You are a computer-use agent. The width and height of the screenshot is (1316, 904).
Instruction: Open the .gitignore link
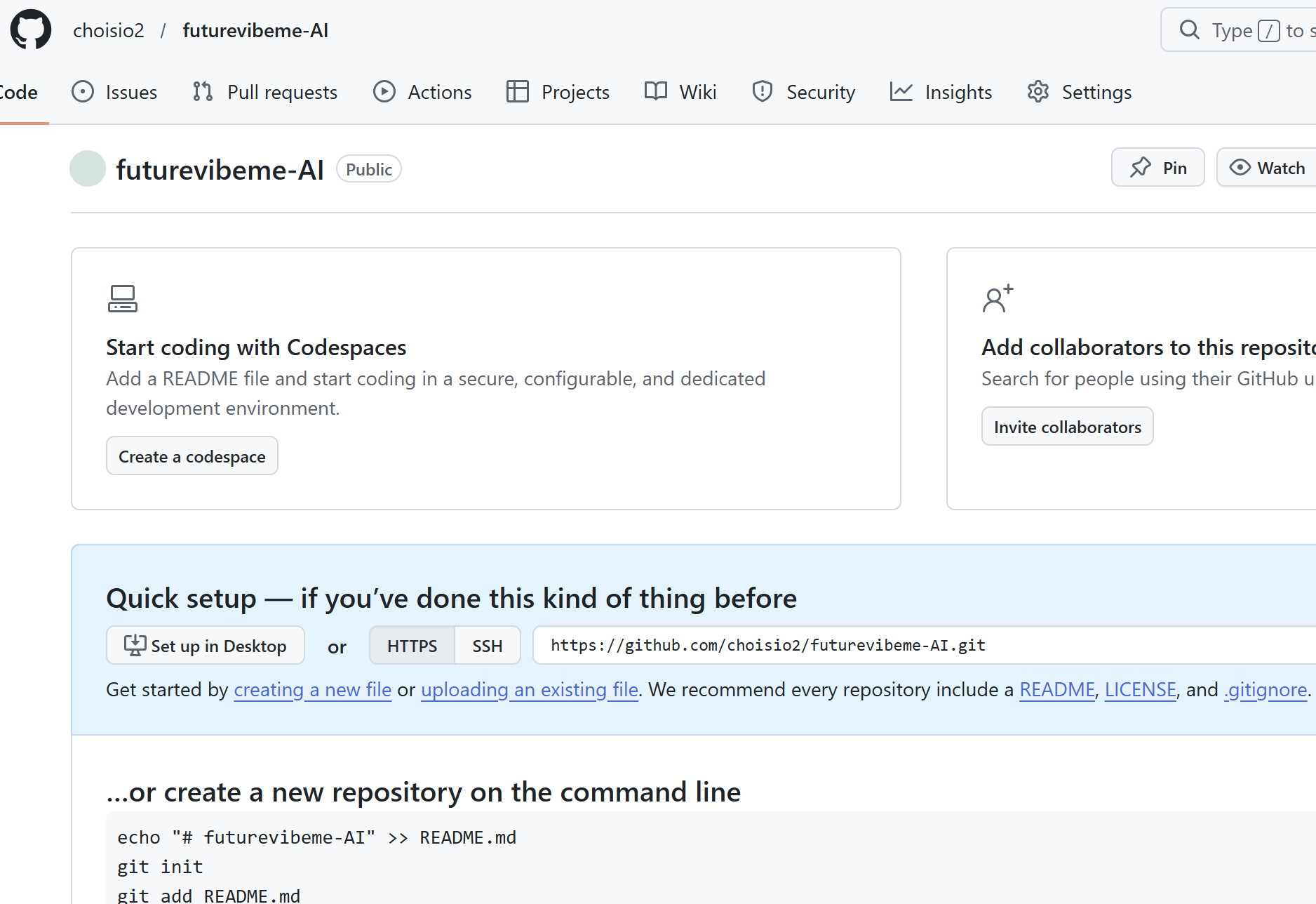(1266, 689)
